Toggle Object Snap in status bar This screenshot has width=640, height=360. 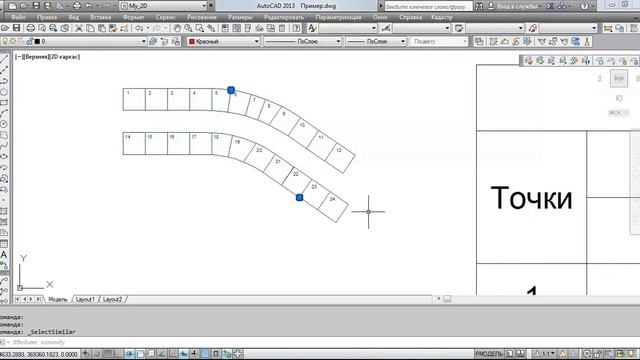(140, 354)
